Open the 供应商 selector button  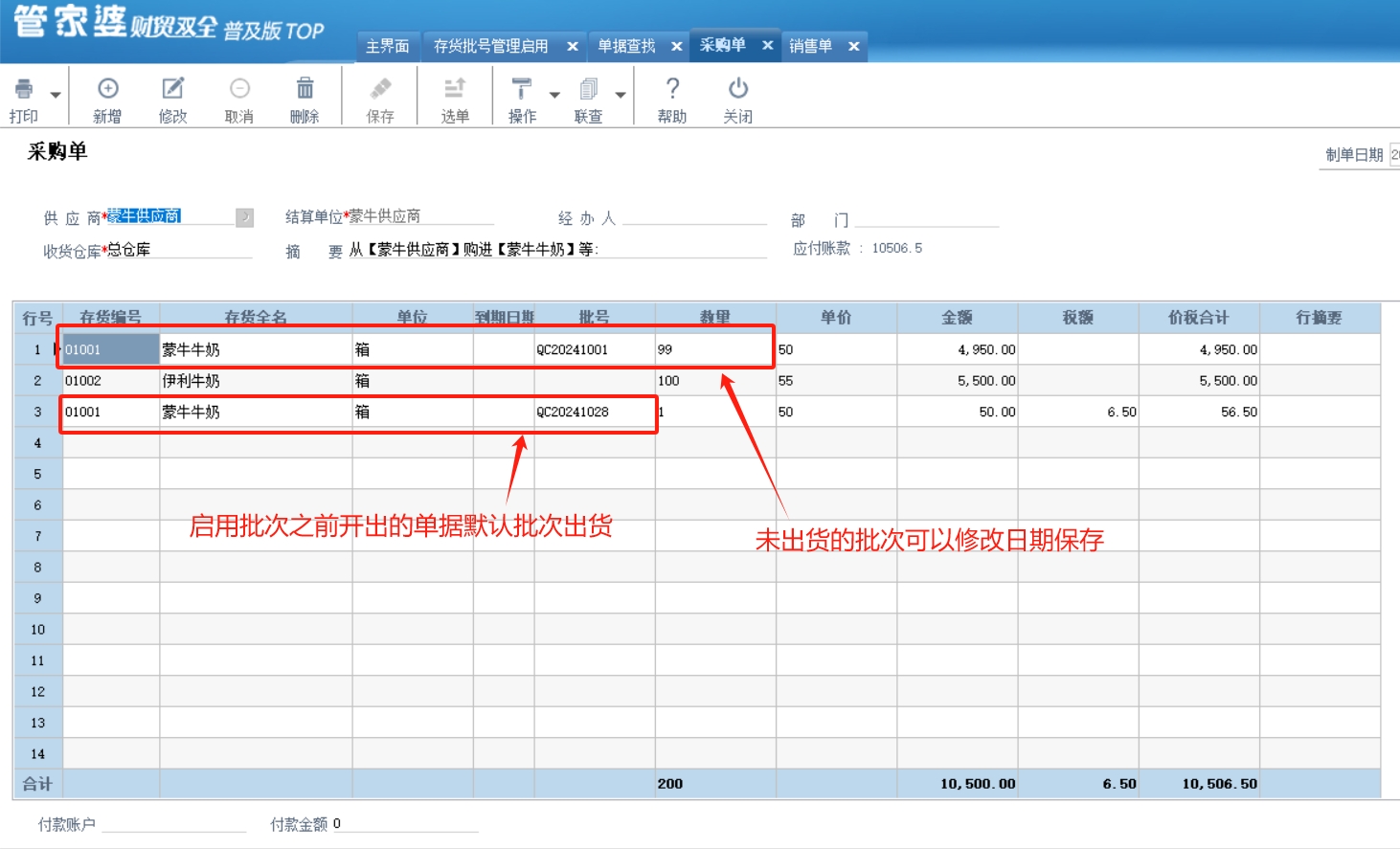245,217
